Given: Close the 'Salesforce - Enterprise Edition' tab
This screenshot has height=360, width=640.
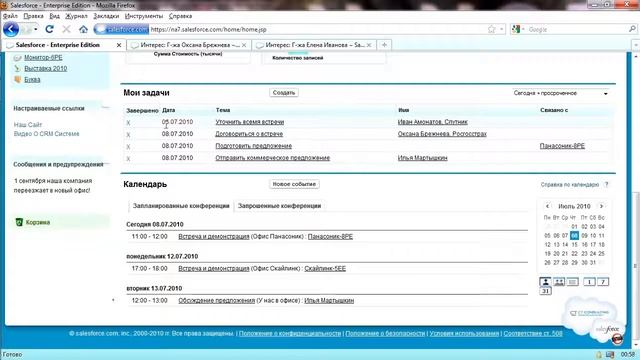Looking at the screenshot, I should click(119, 45).
